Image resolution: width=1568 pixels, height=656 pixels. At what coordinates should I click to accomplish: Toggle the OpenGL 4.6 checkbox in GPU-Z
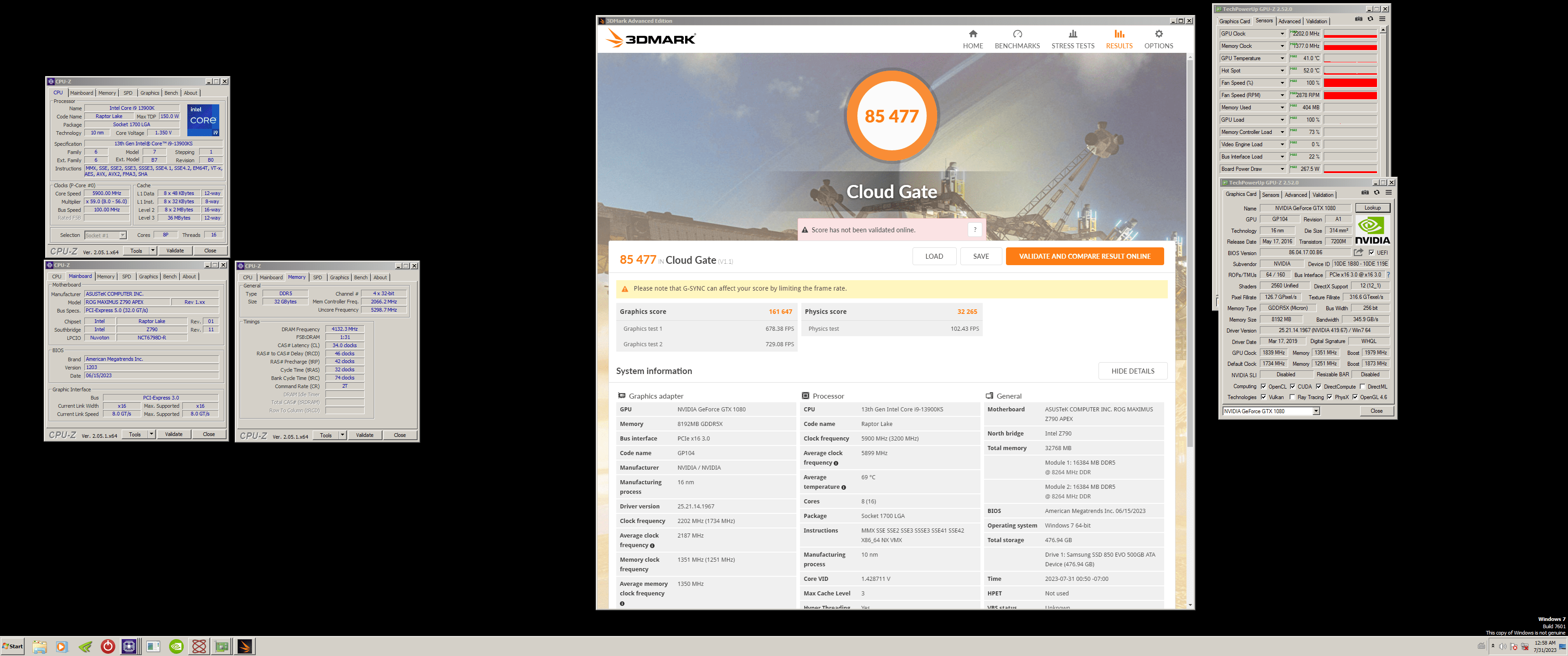1355,397
